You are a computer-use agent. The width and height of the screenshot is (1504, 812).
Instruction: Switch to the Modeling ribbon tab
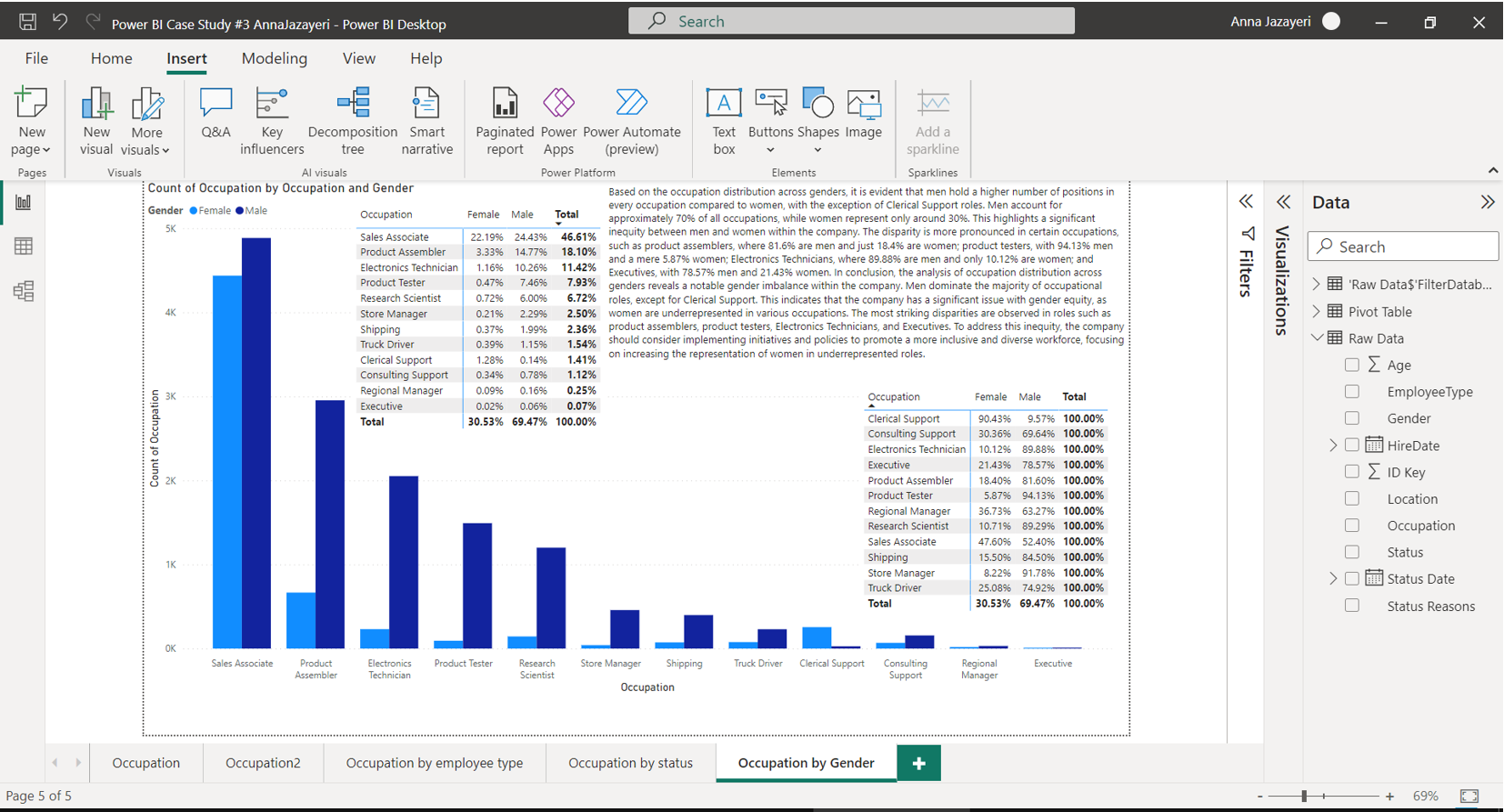(x=274, y=58)
